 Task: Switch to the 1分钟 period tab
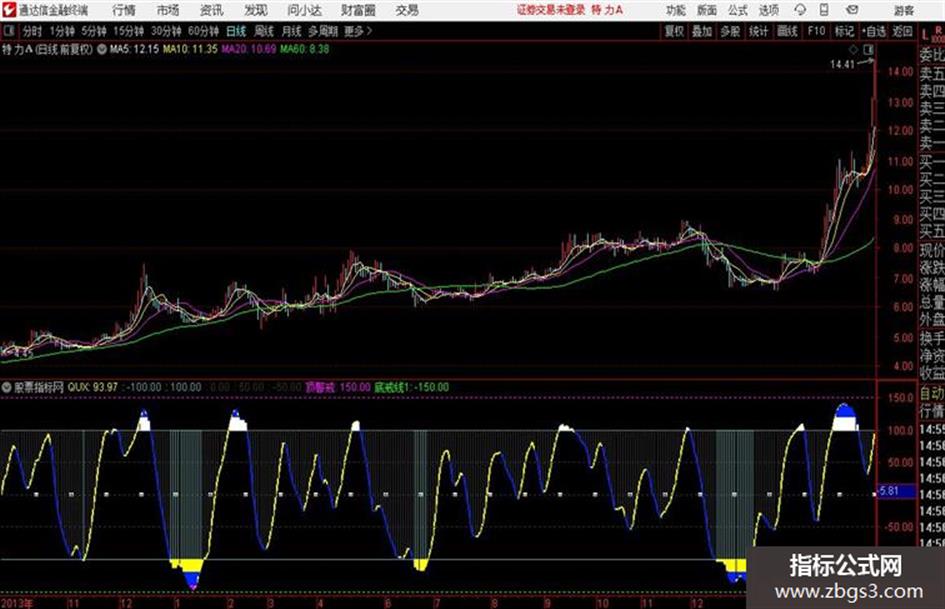tap(62, 31)
